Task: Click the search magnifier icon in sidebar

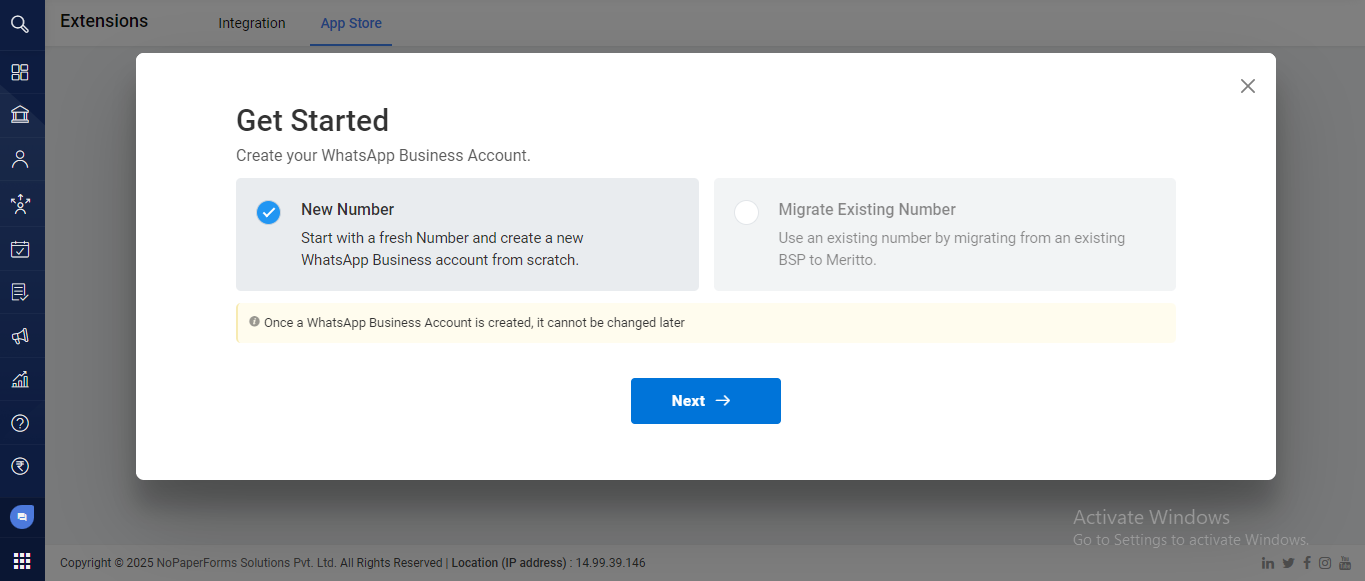Action: click(x=20, y=24)
